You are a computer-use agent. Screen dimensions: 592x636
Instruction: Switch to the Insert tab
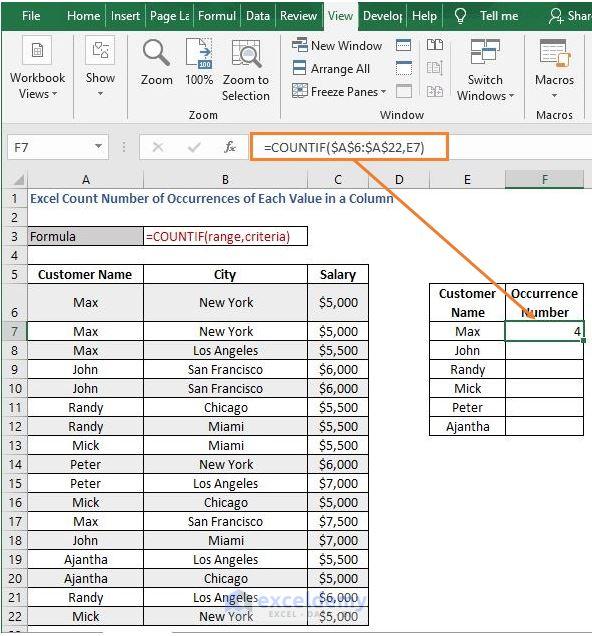pos(125,16)
